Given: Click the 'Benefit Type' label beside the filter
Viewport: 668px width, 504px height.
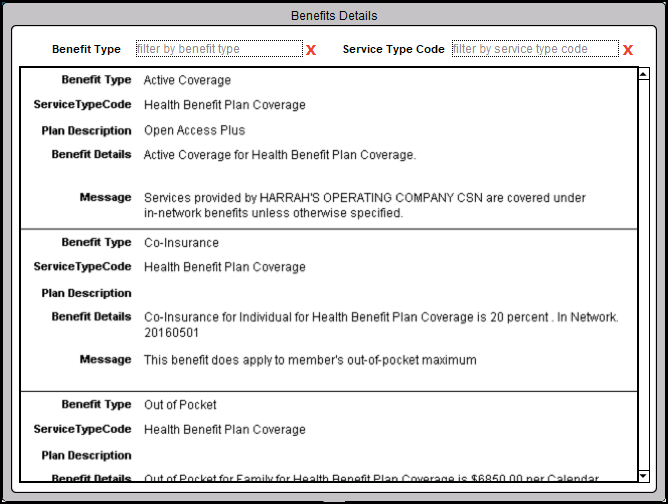Looking at the screenshot, I should pyautogui.click(x=86, y=49).
